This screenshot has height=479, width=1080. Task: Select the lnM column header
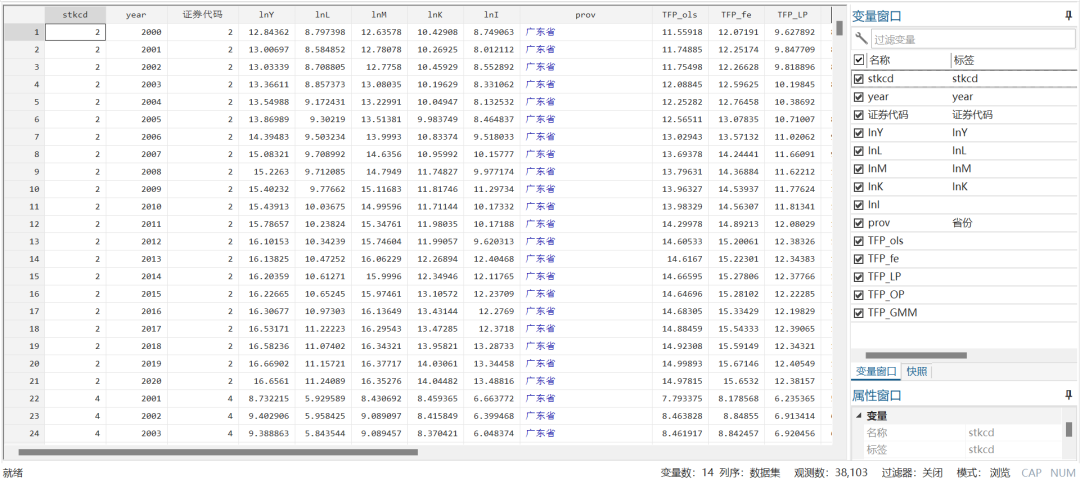pos(379,14)
